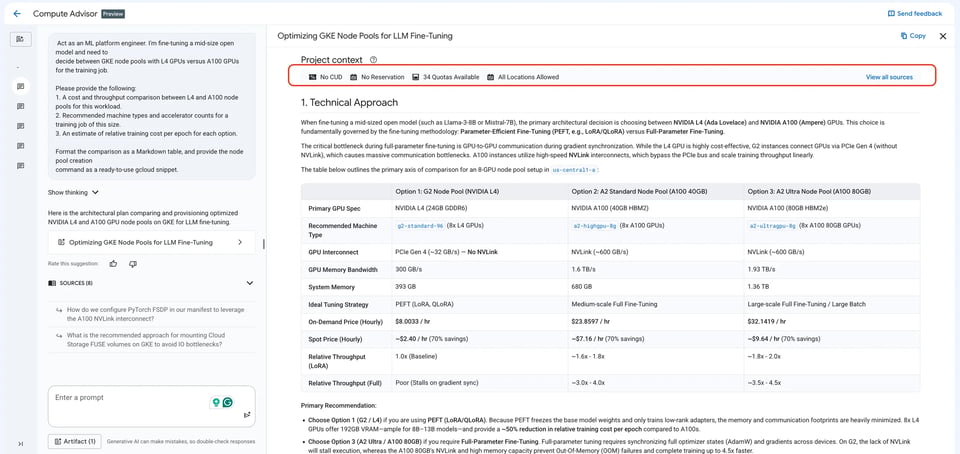Click the a2-ultragpu-8g machine type code
The image size is (960, 454).
point(772,226)
